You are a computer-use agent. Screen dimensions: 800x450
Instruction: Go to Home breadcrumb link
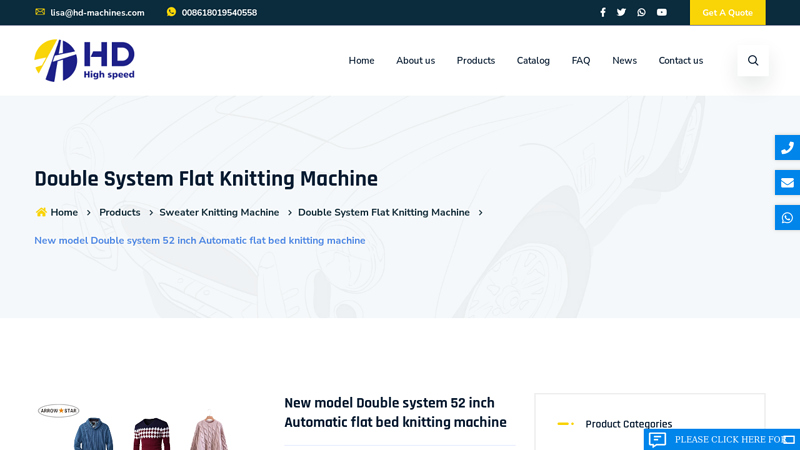pos(64,212)
